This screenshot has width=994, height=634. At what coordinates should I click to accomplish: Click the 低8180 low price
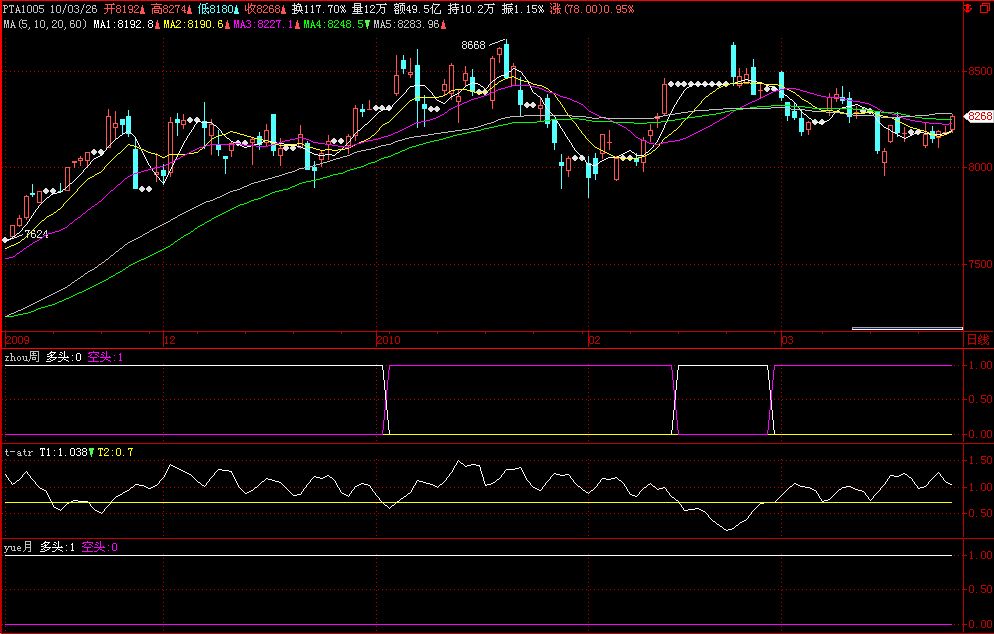215,9
